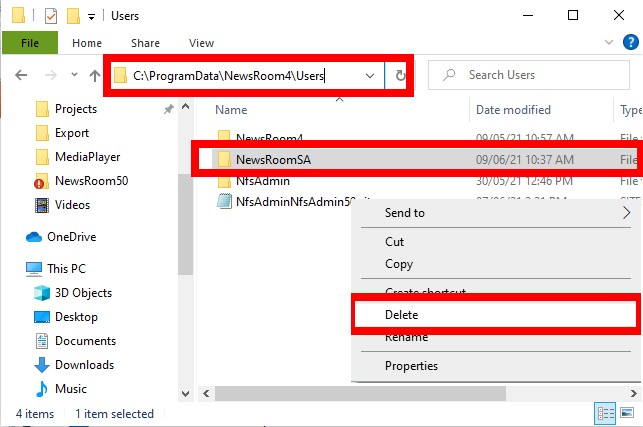Switch to Details view icon in status bar

pos(605,413)
